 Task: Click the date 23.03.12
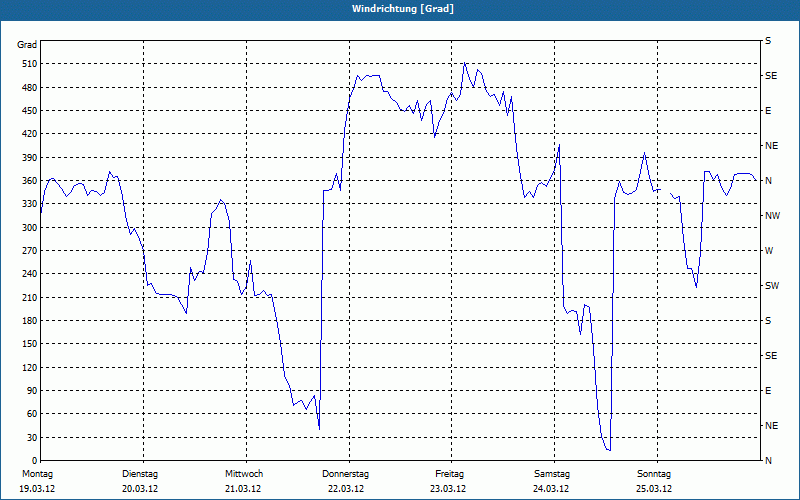point(448,489)
